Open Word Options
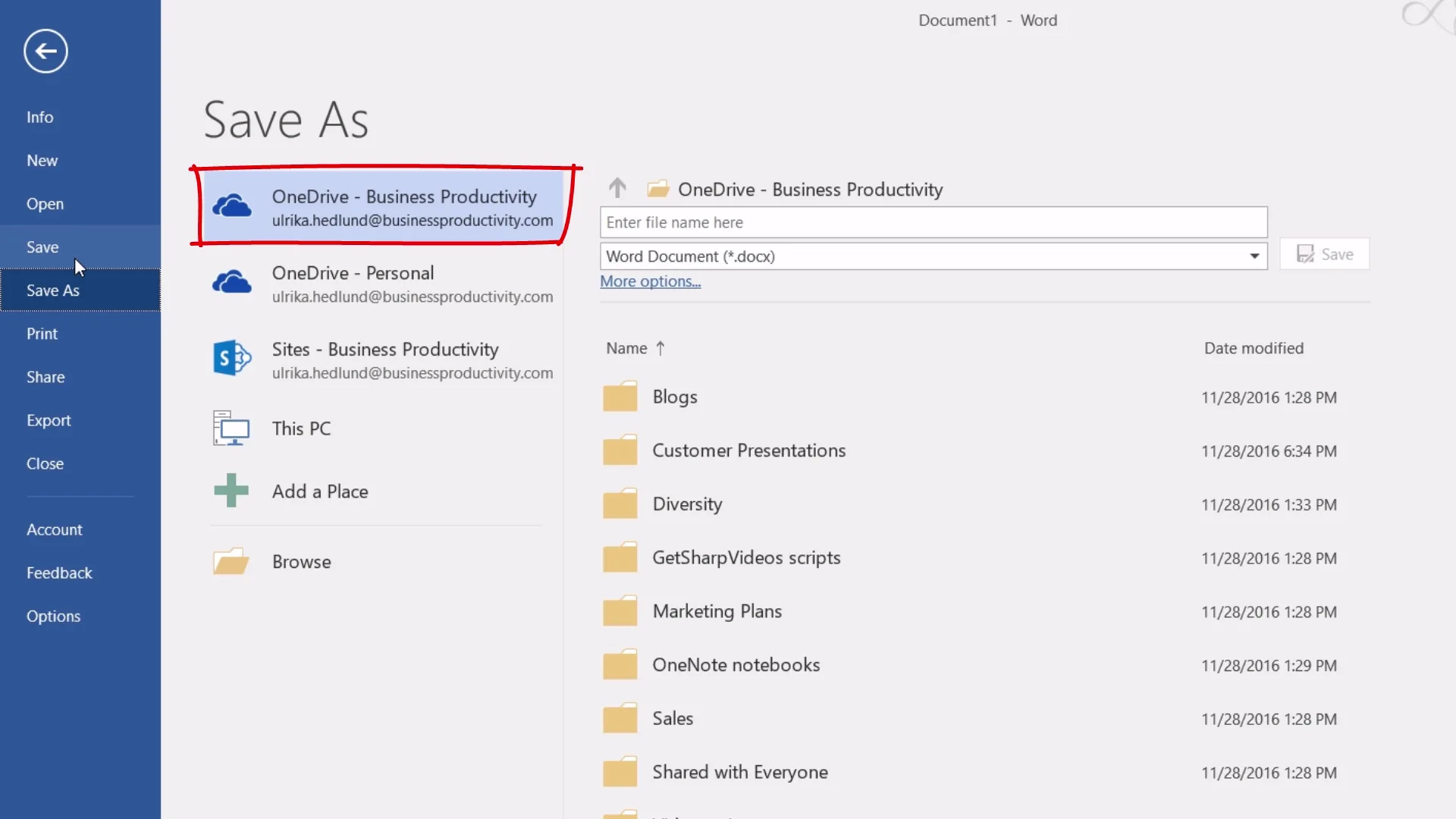Image resolution: width=1456 pixels, height=819 pixels. point(80,616)
